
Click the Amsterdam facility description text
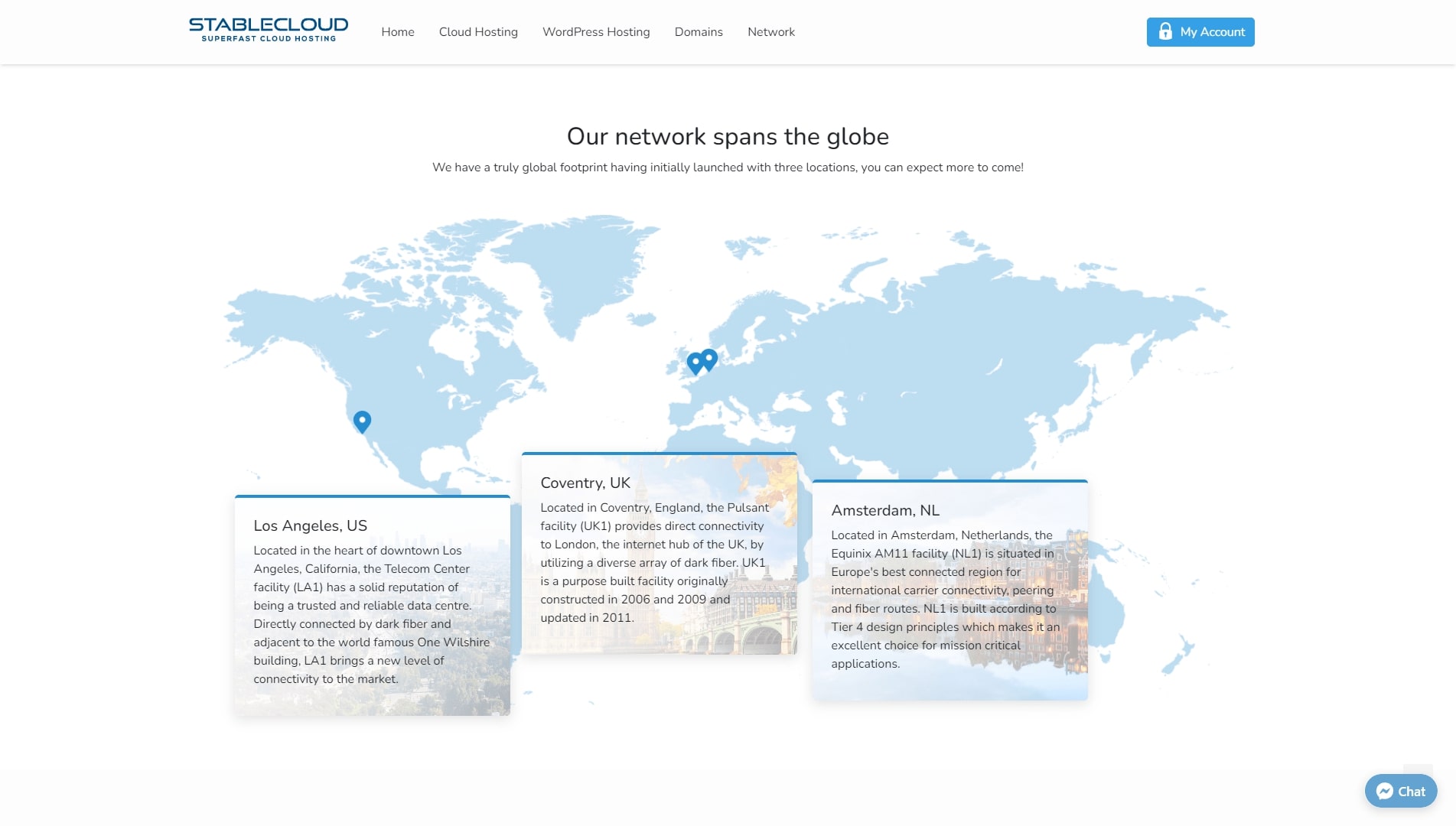coord(946,600)
